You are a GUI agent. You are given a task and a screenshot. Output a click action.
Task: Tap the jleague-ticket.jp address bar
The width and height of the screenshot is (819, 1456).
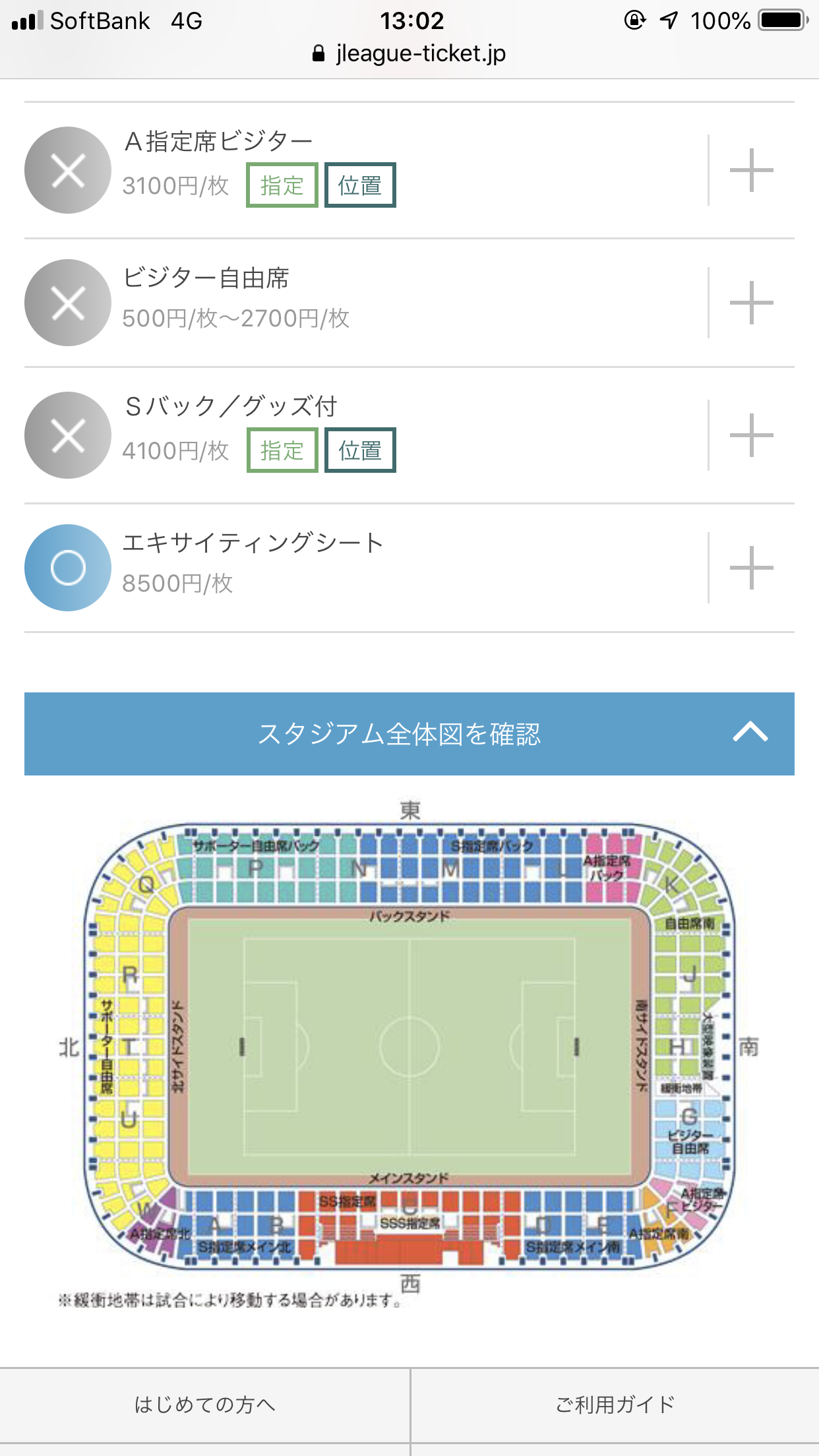point(409,53)
